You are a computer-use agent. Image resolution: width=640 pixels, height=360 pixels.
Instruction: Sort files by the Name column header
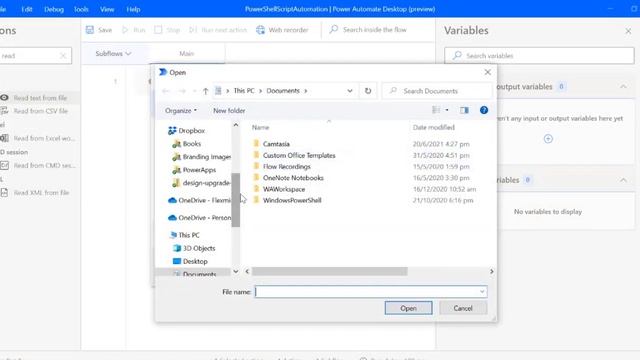[260, 127]
